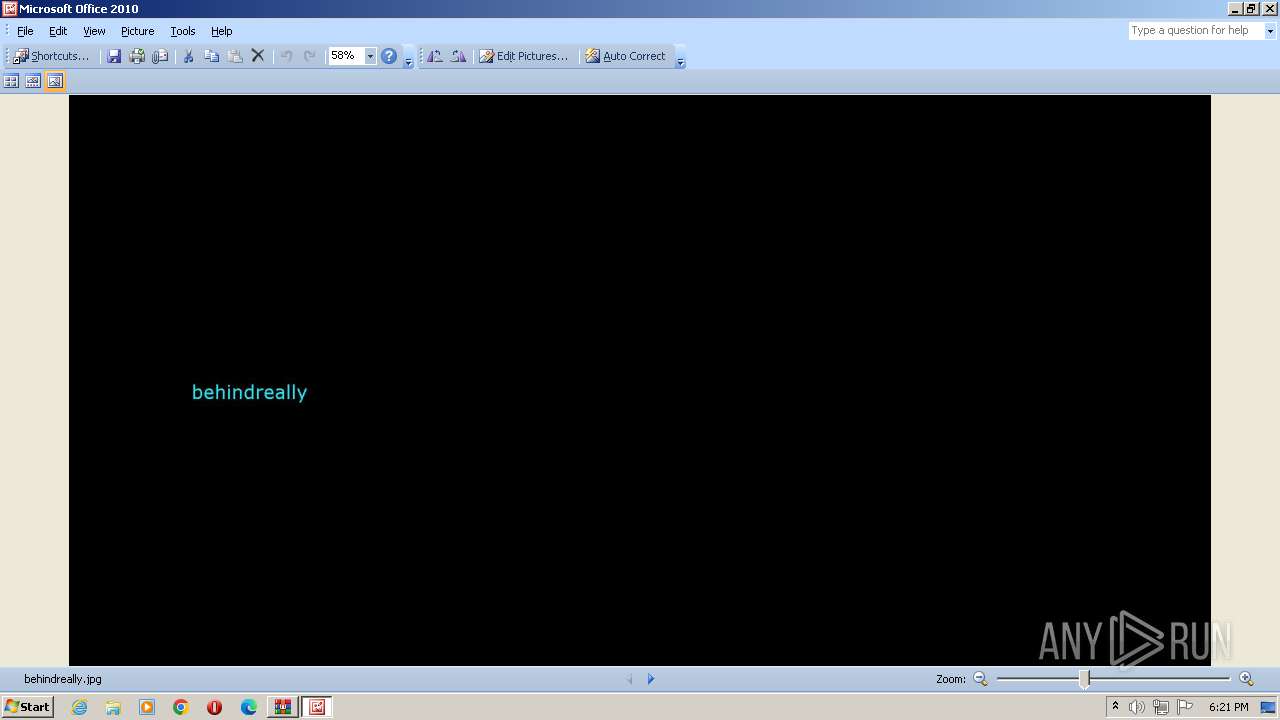Print the picture using printer icon

137,56
